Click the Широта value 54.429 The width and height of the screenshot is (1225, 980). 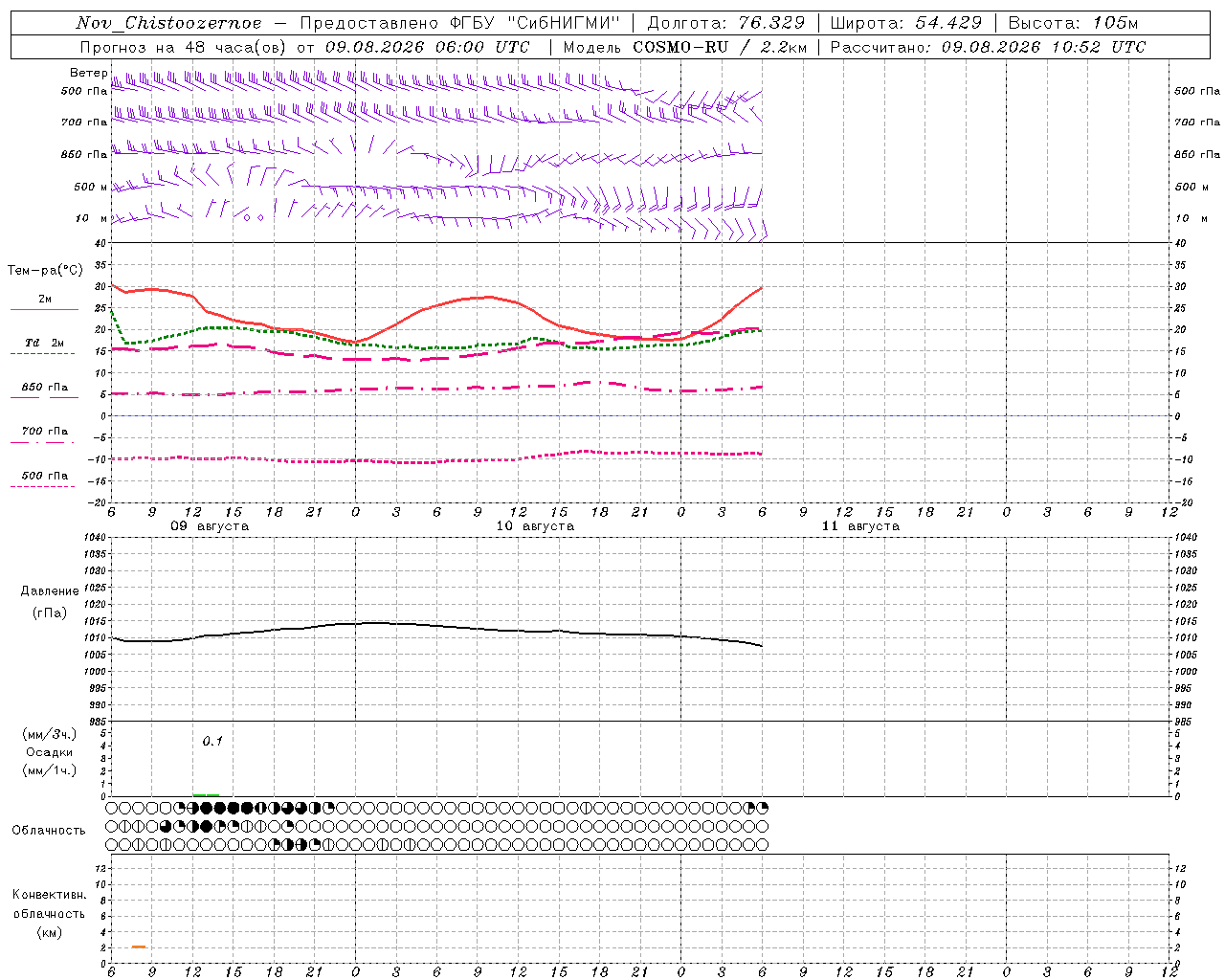(x=948, y=23)
